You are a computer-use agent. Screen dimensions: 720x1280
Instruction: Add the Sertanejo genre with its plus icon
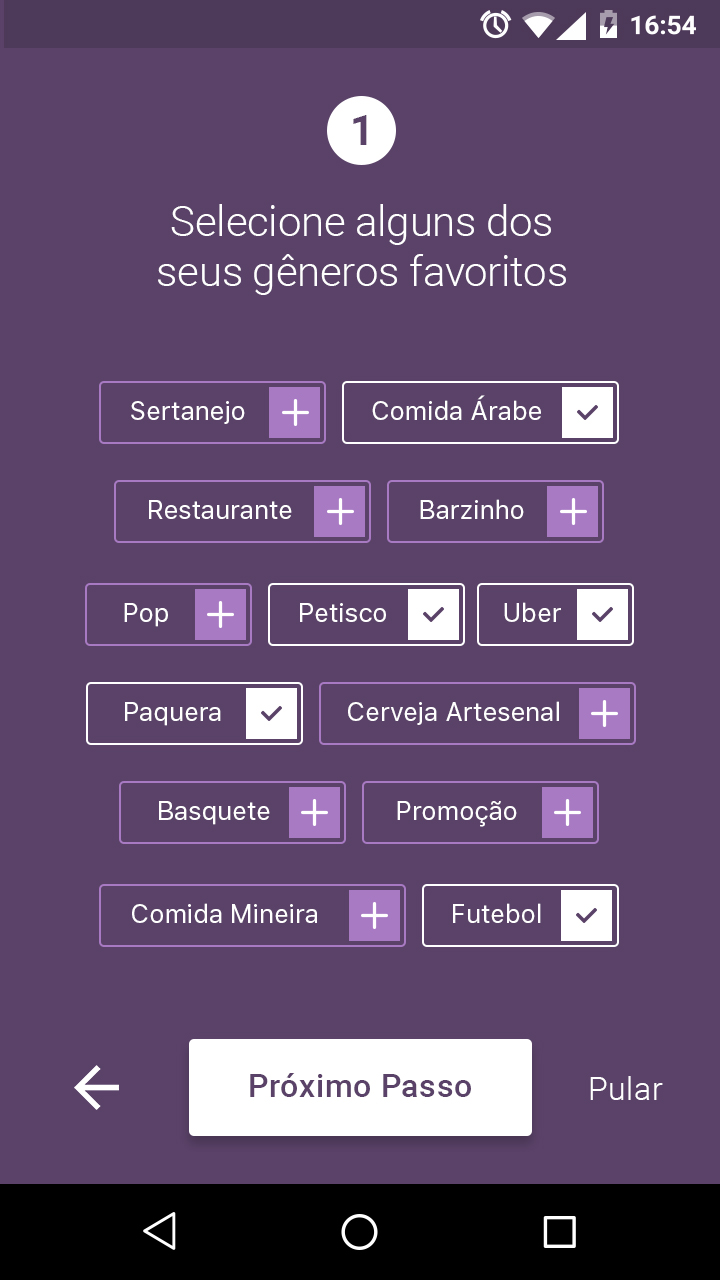point(295,412)
